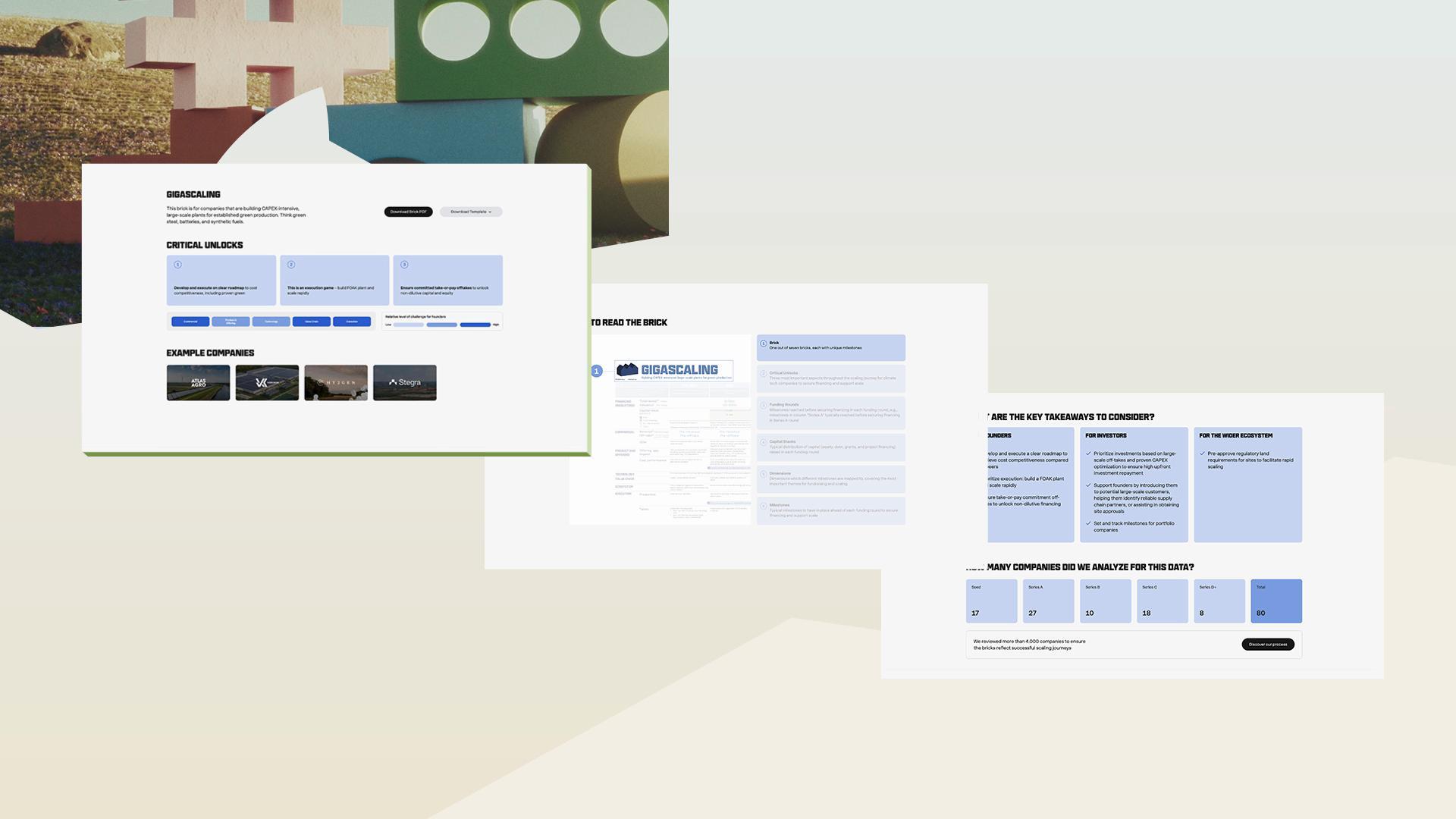Viewport: 1456px width, 819px height.
Task: Click the numbered 1 marker beside Gigascaling logo
Action: click(x=597, y=371)
